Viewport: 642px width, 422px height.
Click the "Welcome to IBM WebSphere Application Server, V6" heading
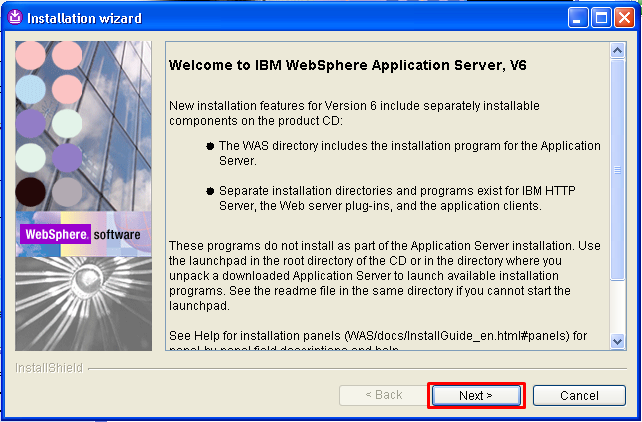pyautogui.click(x=348, y=65)
